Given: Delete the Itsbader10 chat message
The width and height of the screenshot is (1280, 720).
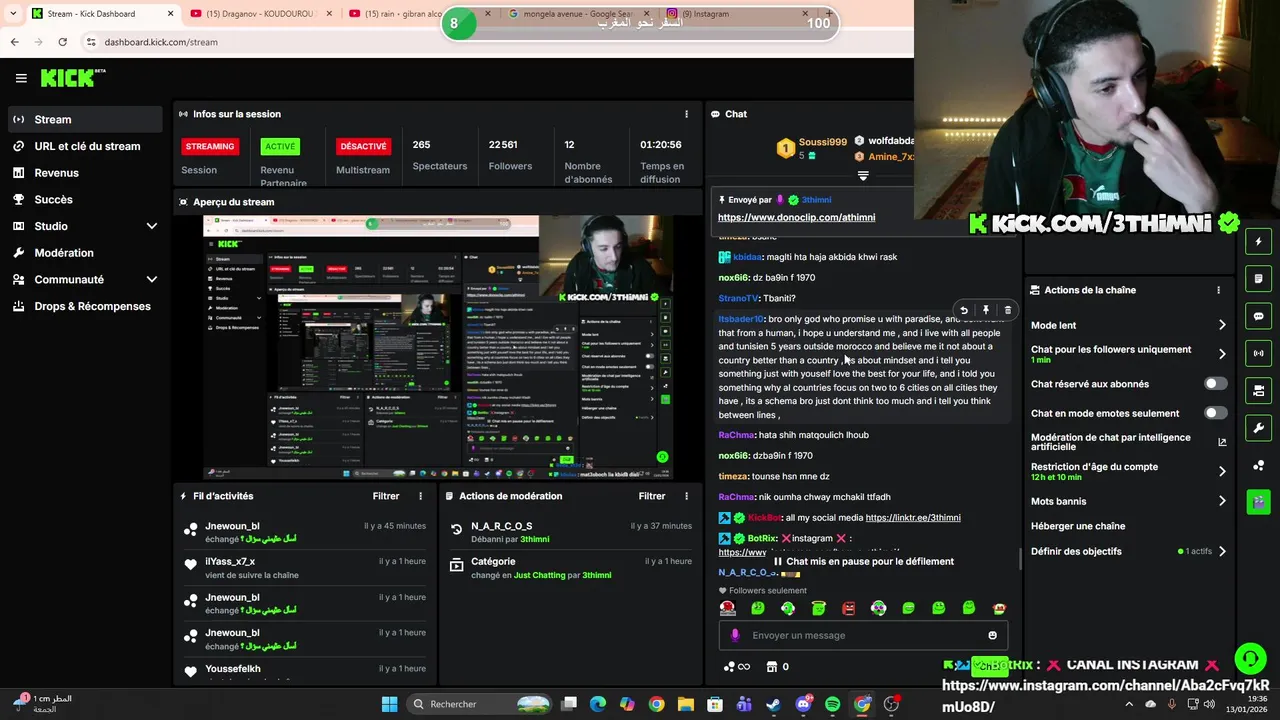Looking at the screenshot, I should 1007,311.
